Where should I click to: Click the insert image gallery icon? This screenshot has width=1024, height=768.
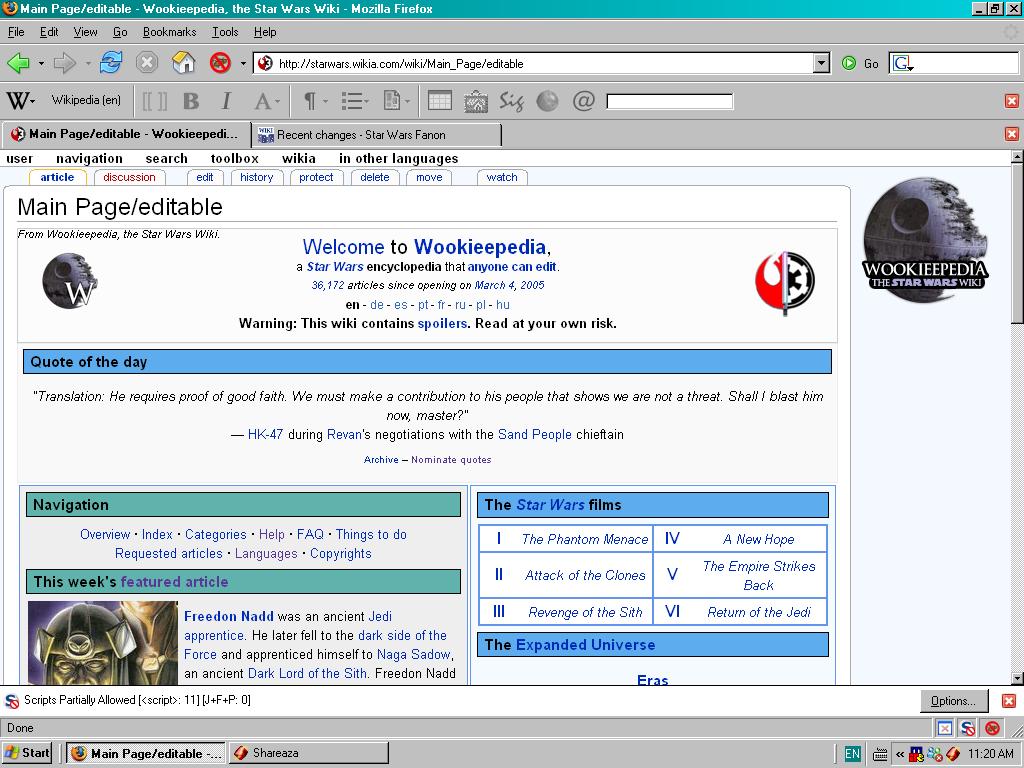475,101
